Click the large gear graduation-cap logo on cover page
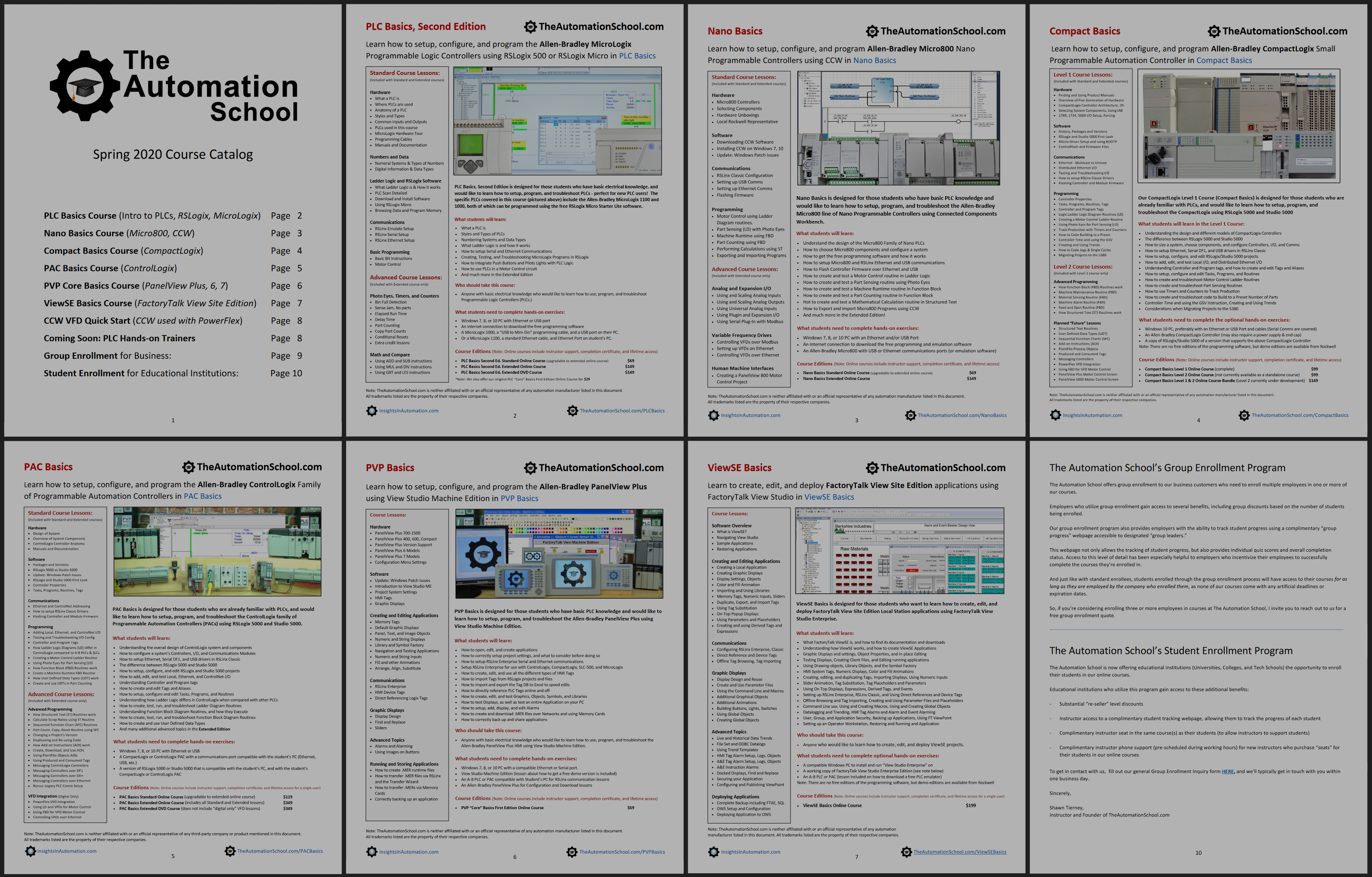 click(x=84, y=86)
